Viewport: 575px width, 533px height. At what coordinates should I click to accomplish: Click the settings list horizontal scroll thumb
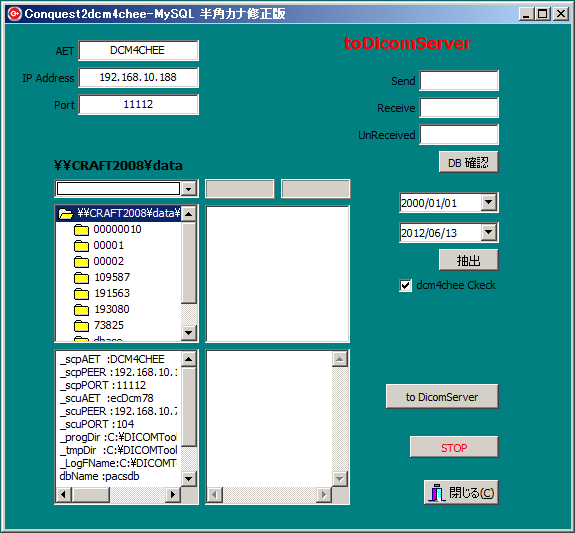tap(90, 494)
